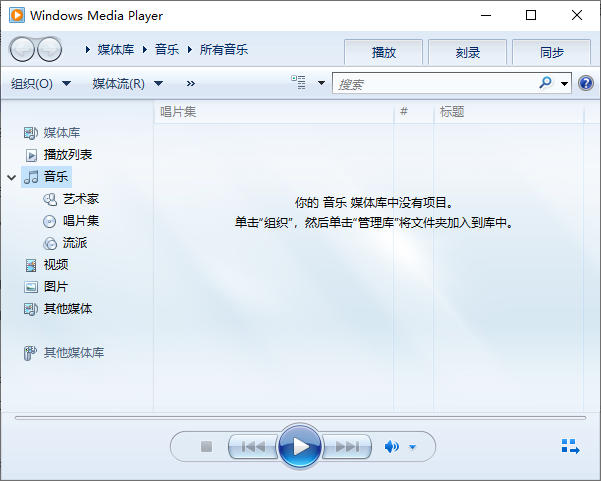Click the 搜索 search input field
Screen dimensions: 601x481
coord(435,84)
